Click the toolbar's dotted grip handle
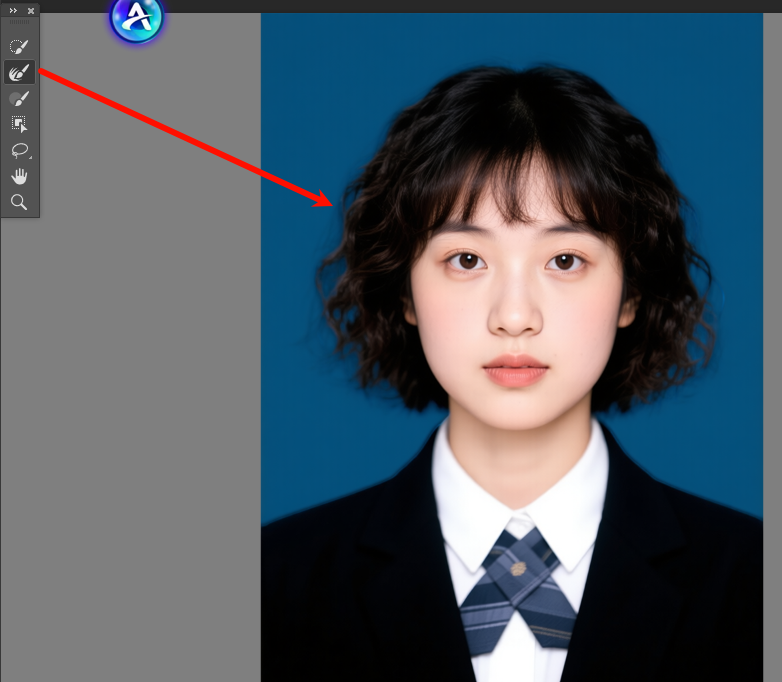Viewport: 782px width, 682px height. click(20, 22)
